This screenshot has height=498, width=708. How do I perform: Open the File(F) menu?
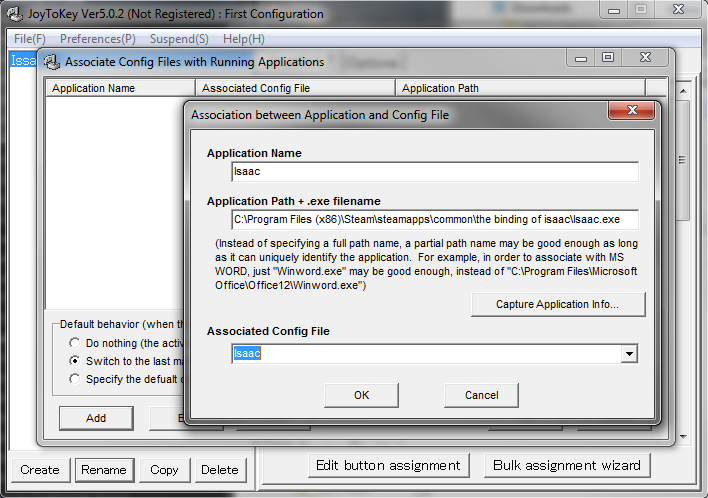tap(29, 39)
